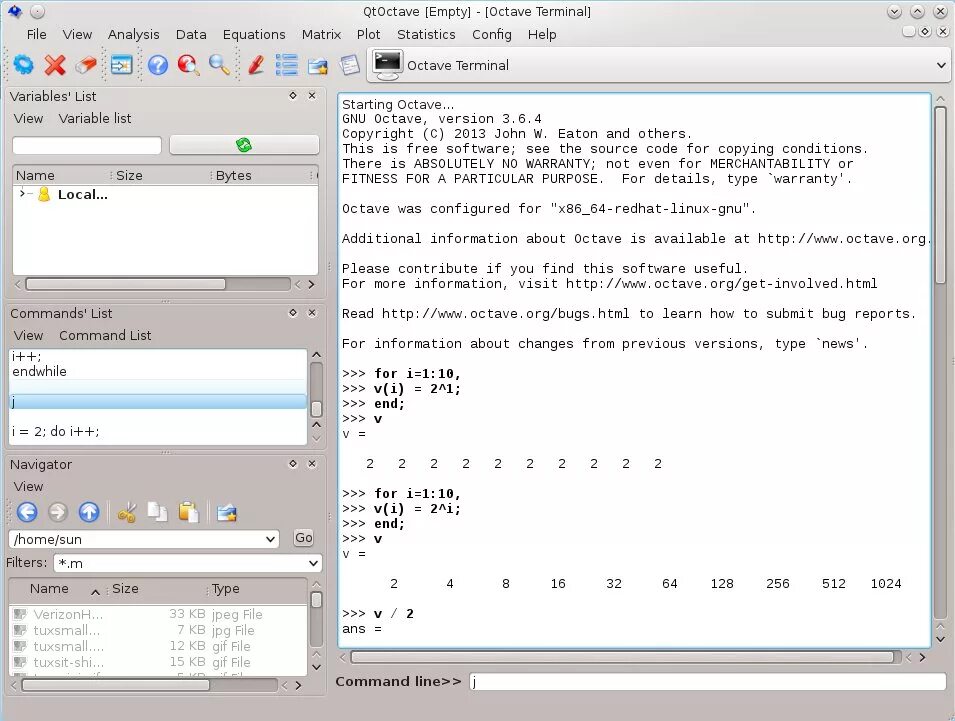The height and width of the screenshot is (721, 955).
Task: Click the Bytes column header in variables
Action: click(x=233, y=175)
